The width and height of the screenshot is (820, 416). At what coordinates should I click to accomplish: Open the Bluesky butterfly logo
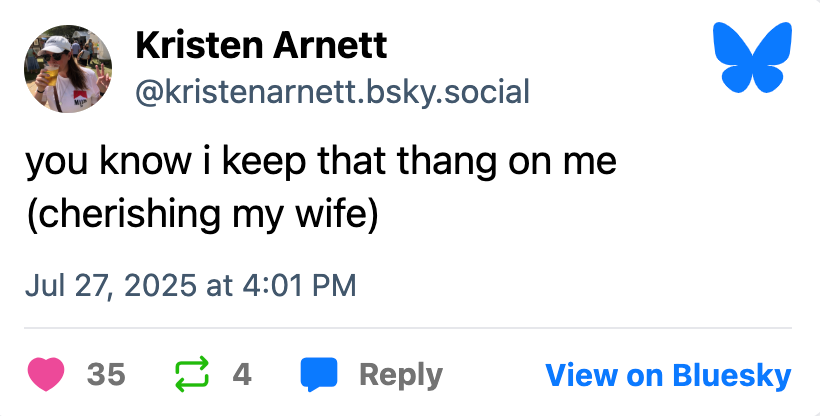[x=751, y=60]
